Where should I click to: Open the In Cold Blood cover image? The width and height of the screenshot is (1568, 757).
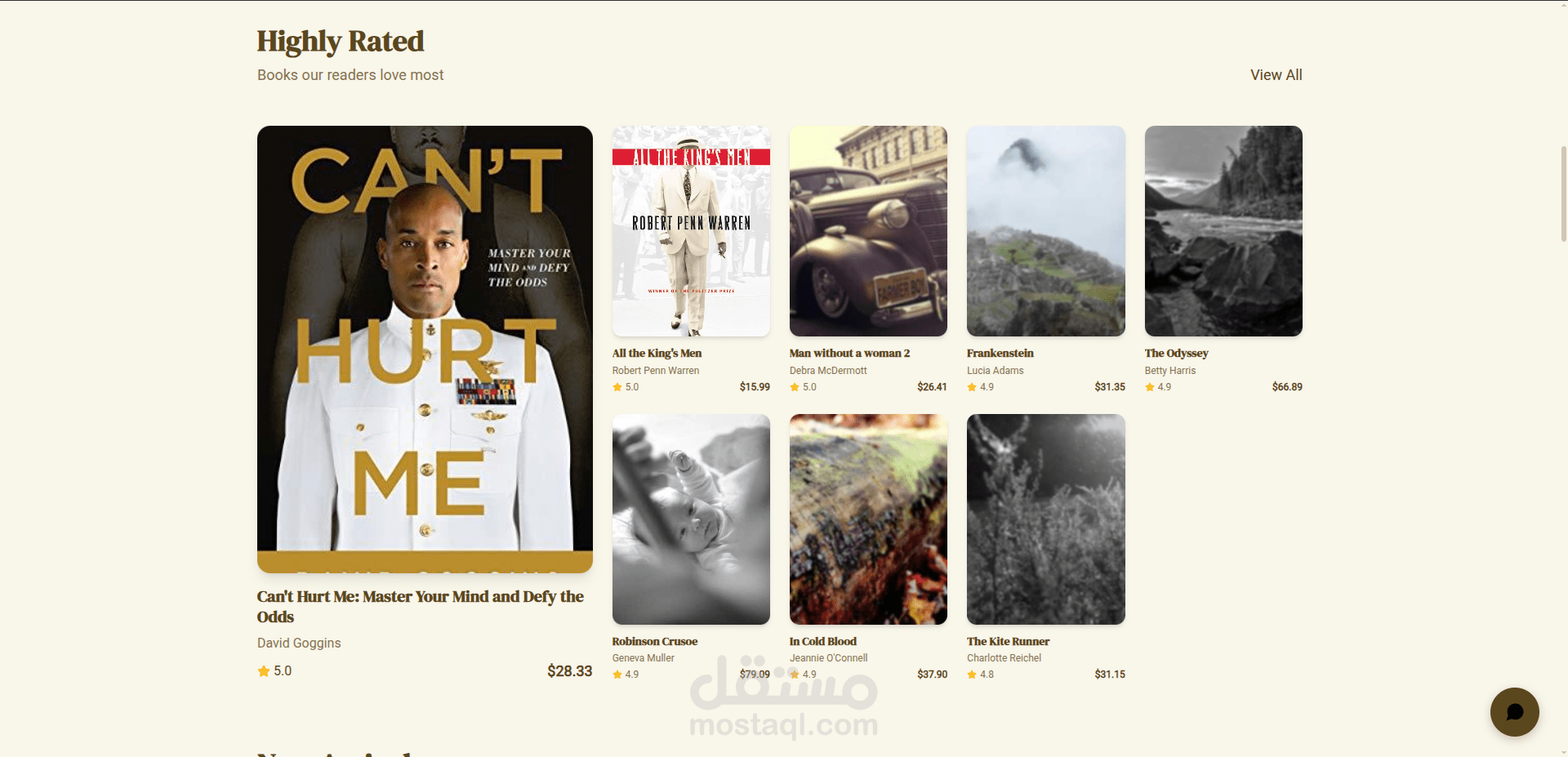868,519
